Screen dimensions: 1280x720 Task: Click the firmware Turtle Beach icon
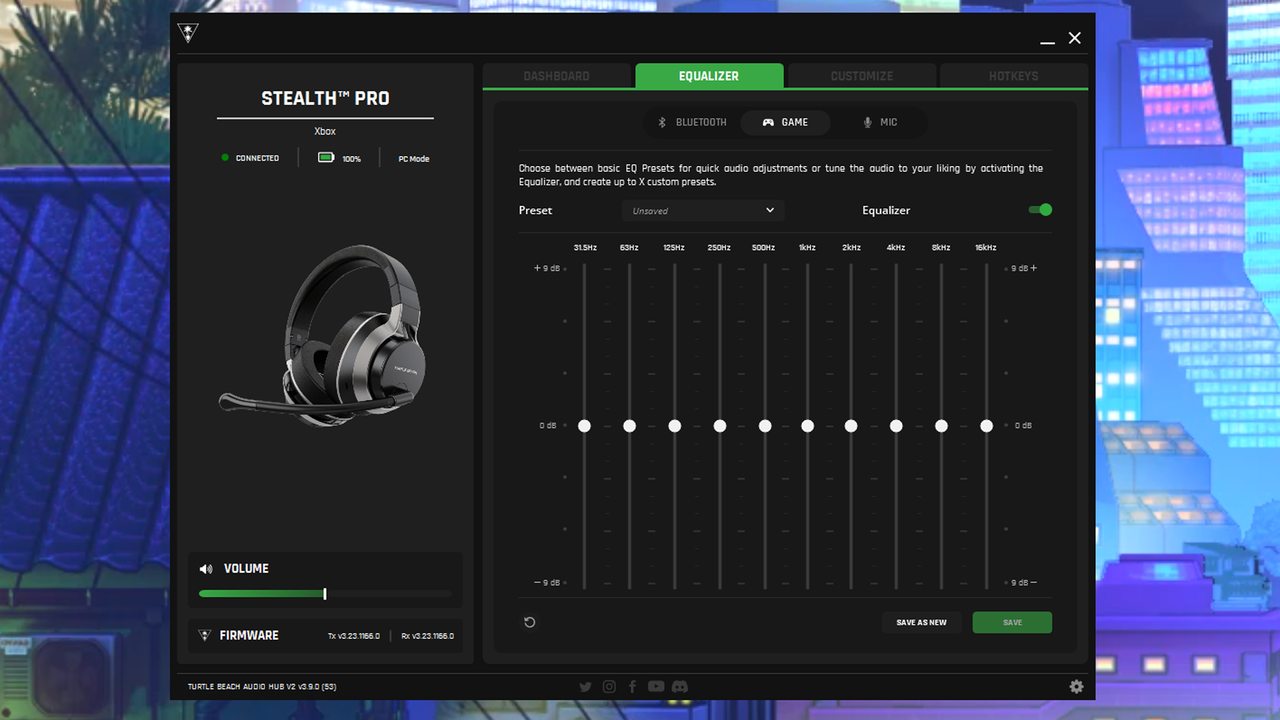tap(205, 635)
